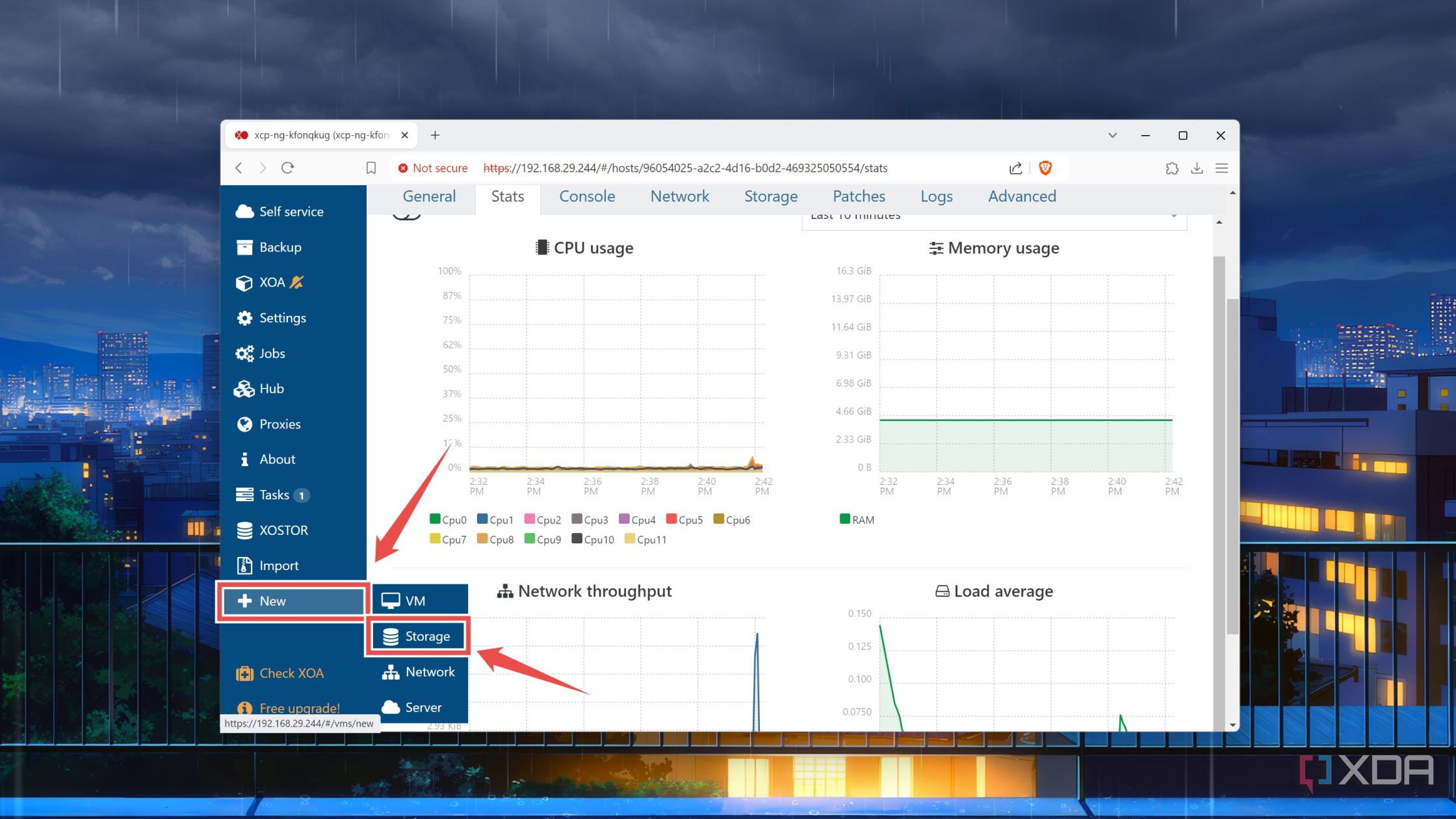The height and width of the screenshot is (819, 1456).
Task: Click the Check XOA button
Action: point(292,673)
